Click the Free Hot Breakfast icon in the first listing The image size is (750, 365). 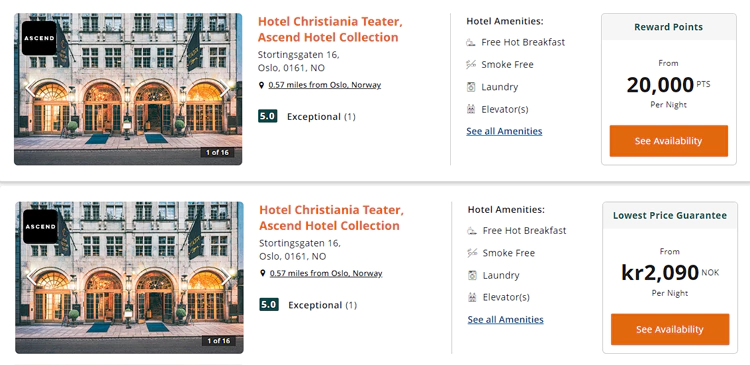click(471, 43)
